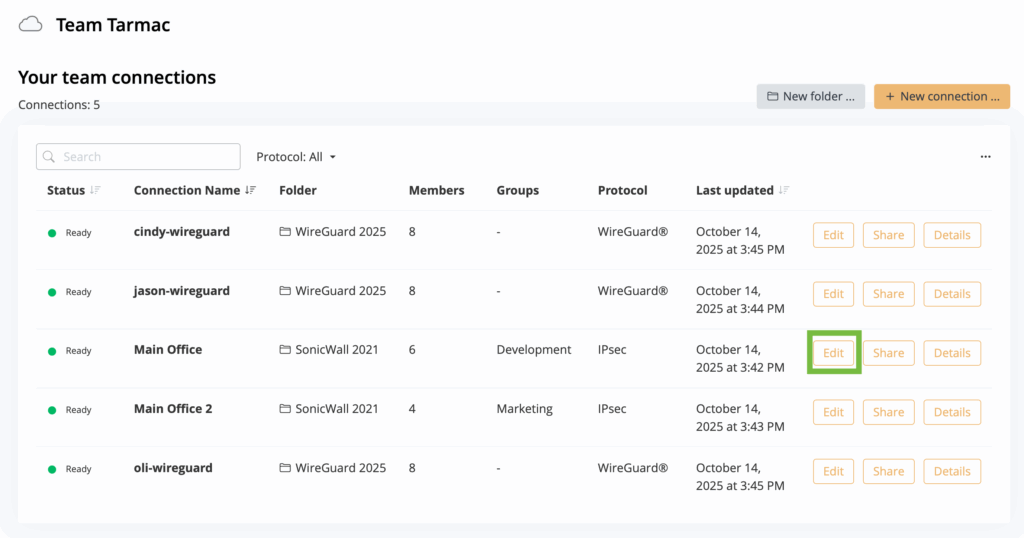
Task: Click the magnifier icon in search box
Action: 49,157
